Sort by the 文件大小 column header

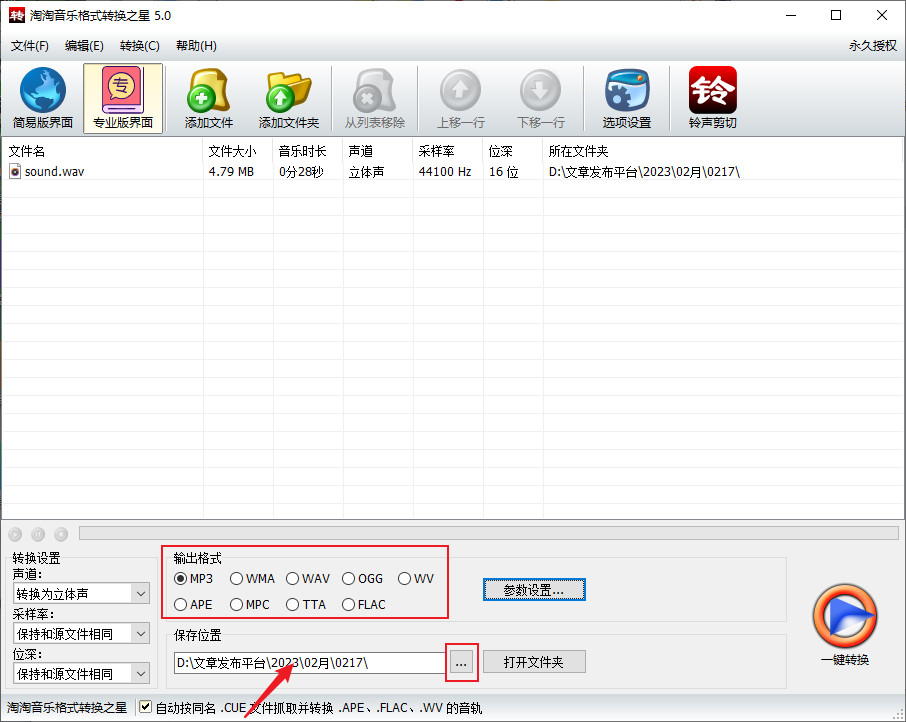pyautogui.click(x=238, y=151)
